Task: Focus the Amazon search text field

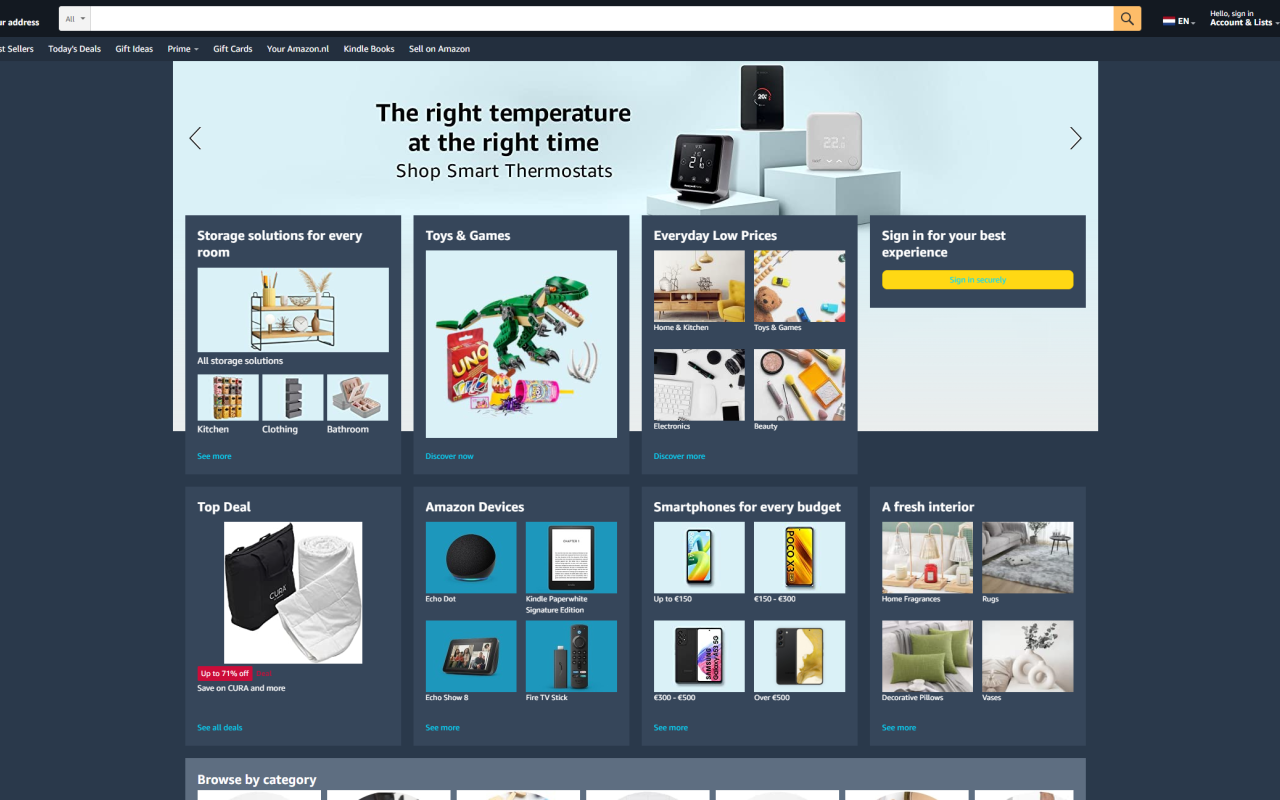Action: point(602,19)
